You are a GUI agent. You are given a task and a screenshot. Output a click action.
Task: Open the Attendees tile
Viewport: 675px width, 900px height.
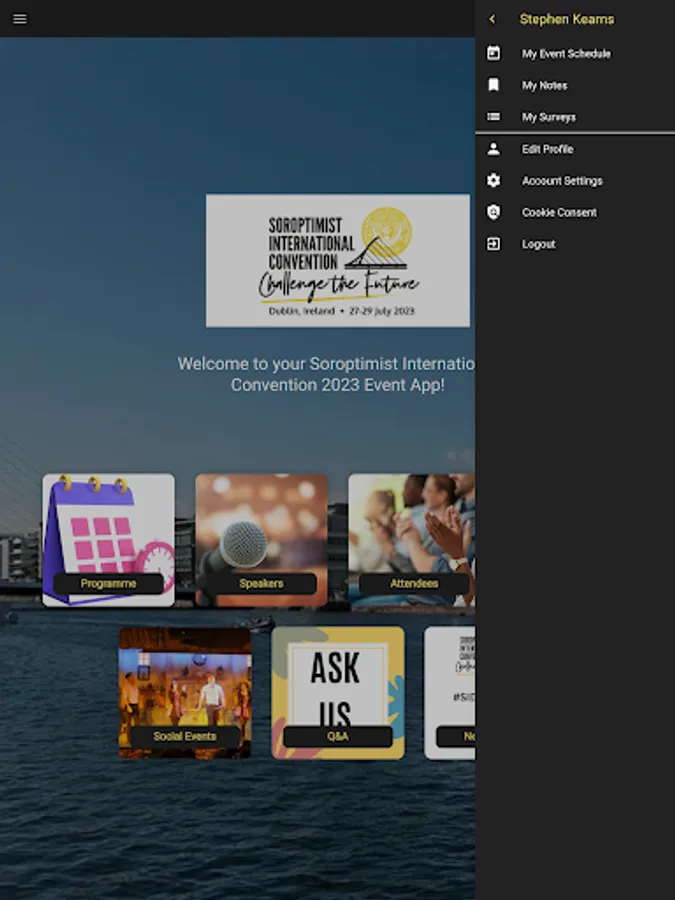click(x=412, y=540)
